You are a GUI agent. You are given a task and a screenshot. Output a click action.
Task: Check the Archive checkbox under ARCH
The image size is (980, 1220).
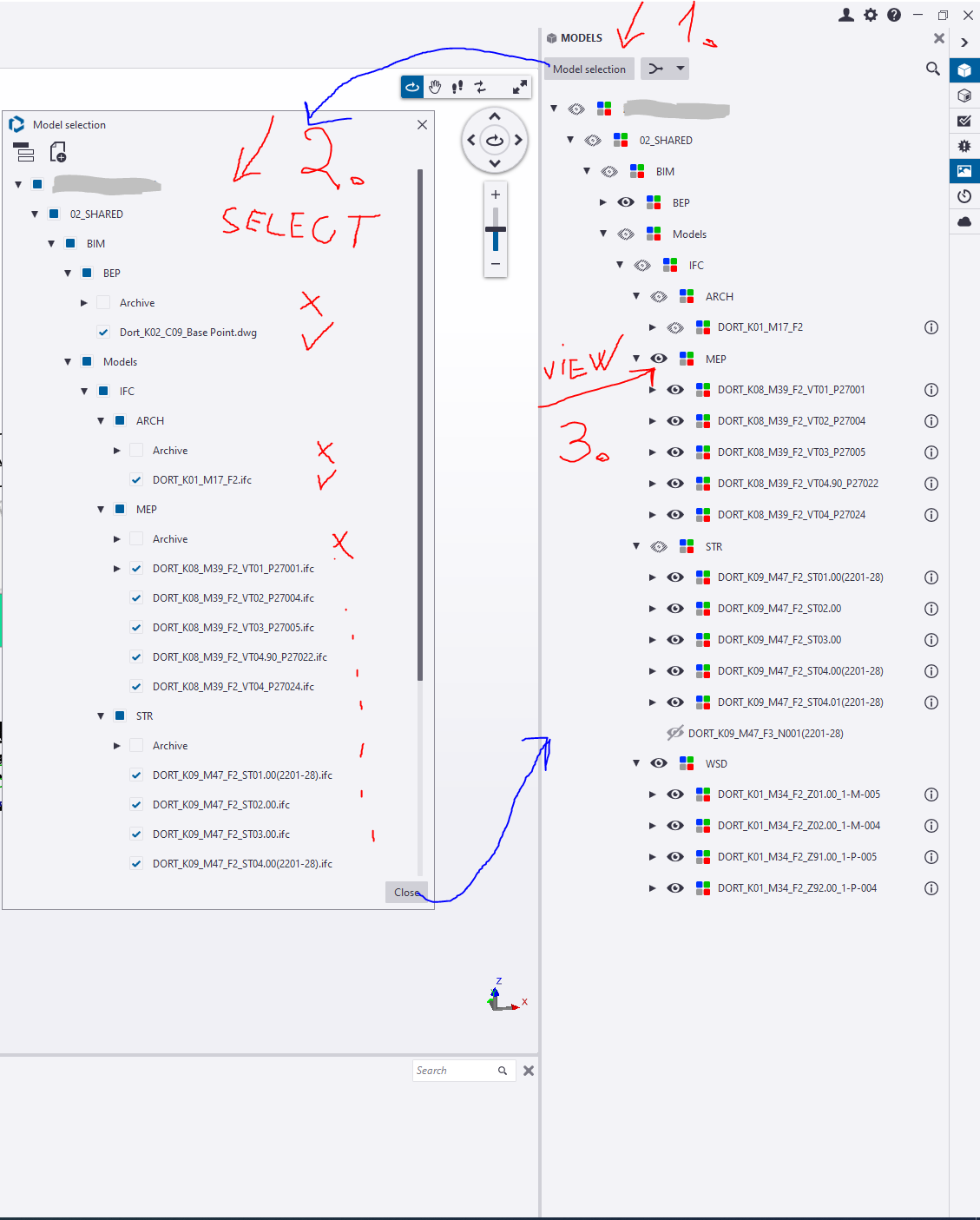(136, 450)
